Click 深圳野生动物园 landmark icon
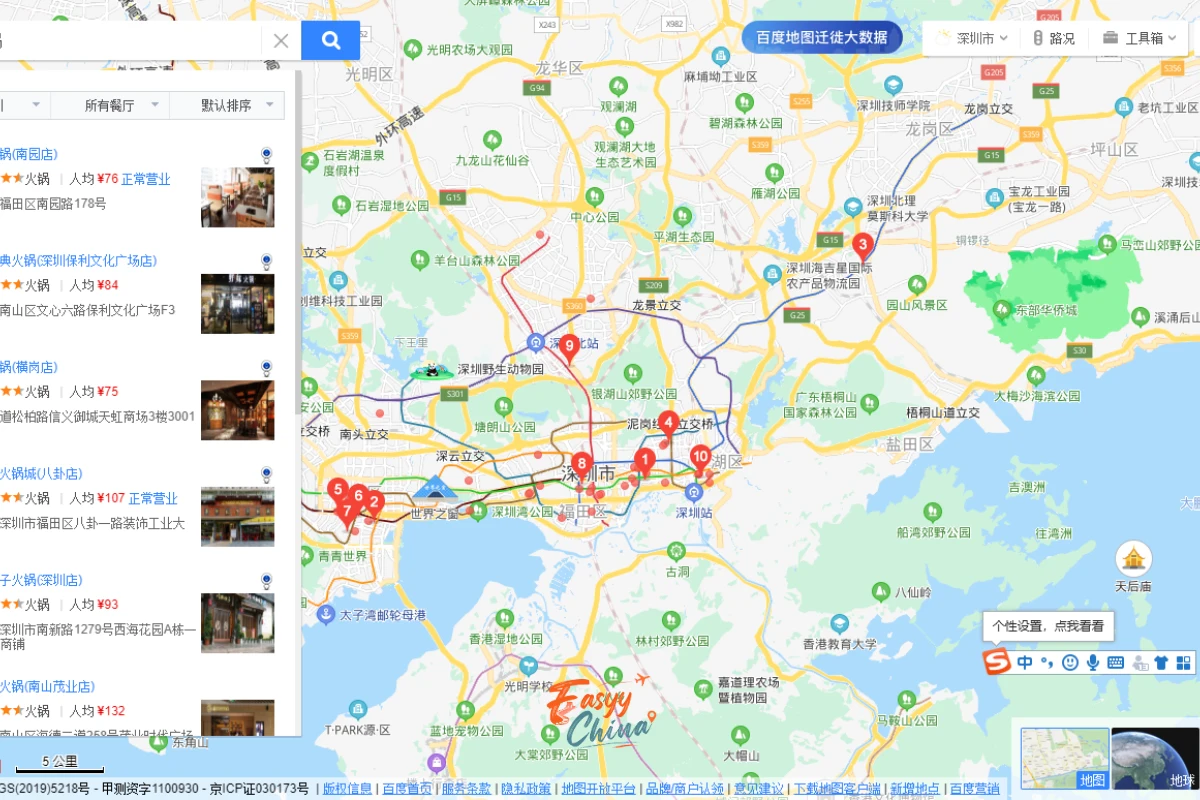 (x=433, y=370)
